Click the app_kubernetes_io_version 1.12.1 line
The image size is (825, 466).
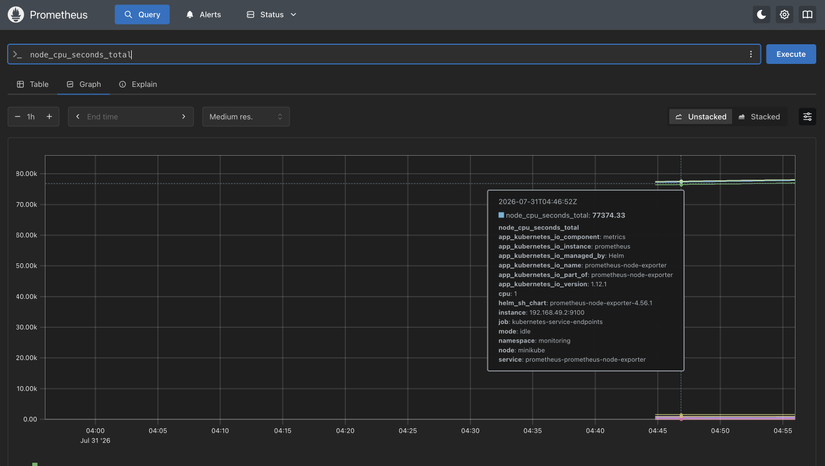pos(552,284)
